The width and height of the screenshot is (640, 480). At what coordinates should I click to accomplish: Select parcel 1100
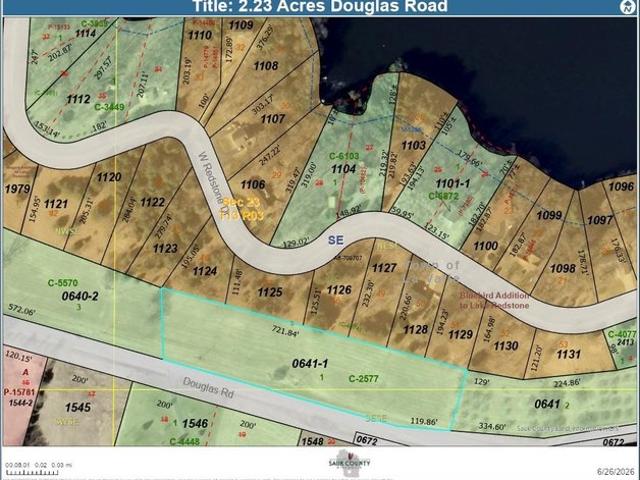486,246
